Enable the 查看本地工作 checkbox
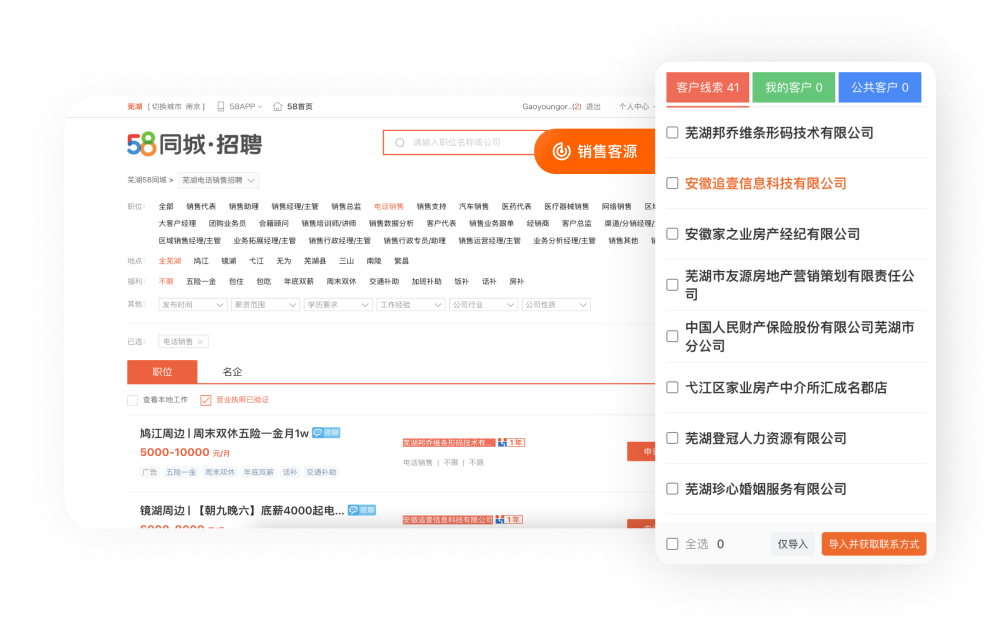The image size is (1001, 632). point(133,400)
